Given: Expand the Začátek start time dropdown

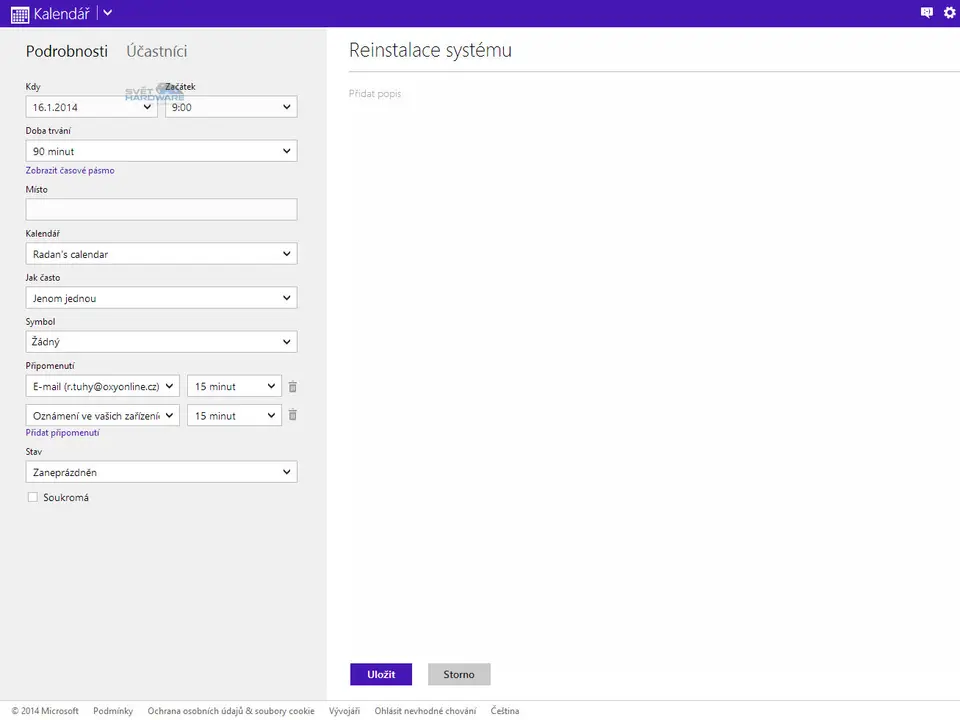Looking at the screenshot, I should pos(231,107).
